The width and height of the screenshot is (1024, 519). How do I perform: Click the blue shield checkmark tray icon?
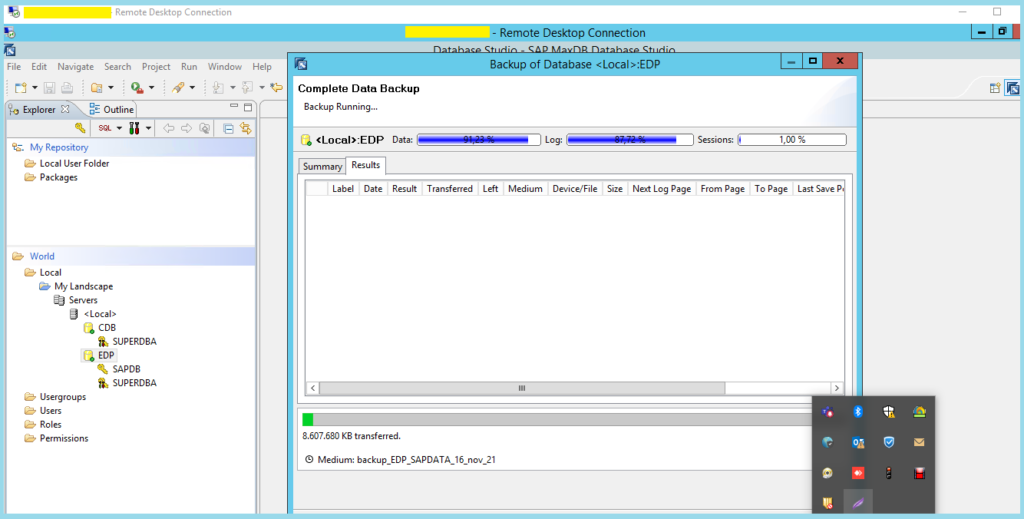click(x=889, y=442)
